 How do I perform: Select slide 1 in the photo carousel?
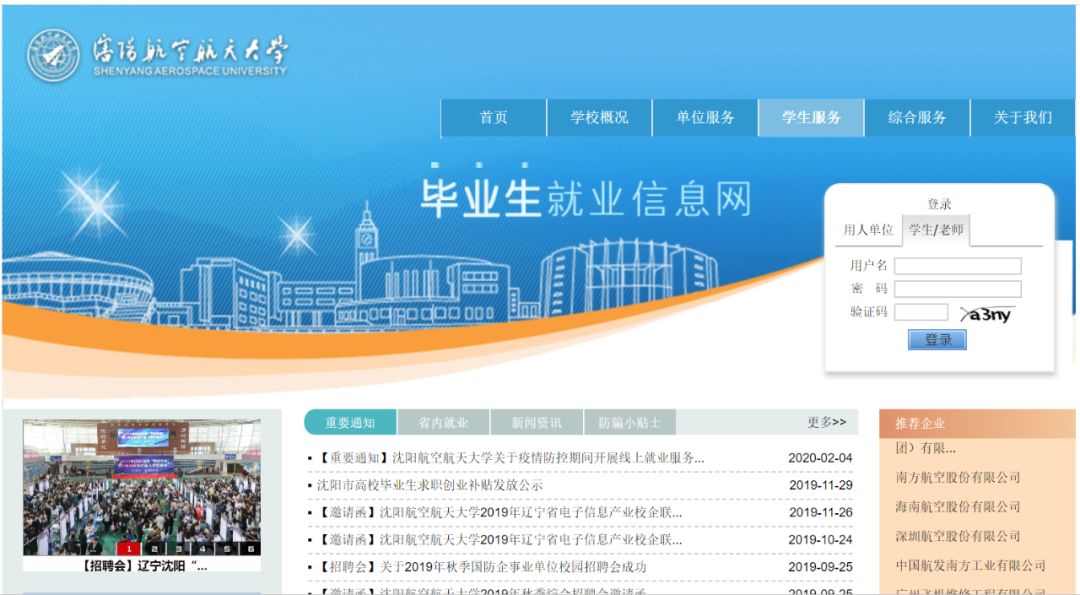pyautogui.click(x=129, y=549)
